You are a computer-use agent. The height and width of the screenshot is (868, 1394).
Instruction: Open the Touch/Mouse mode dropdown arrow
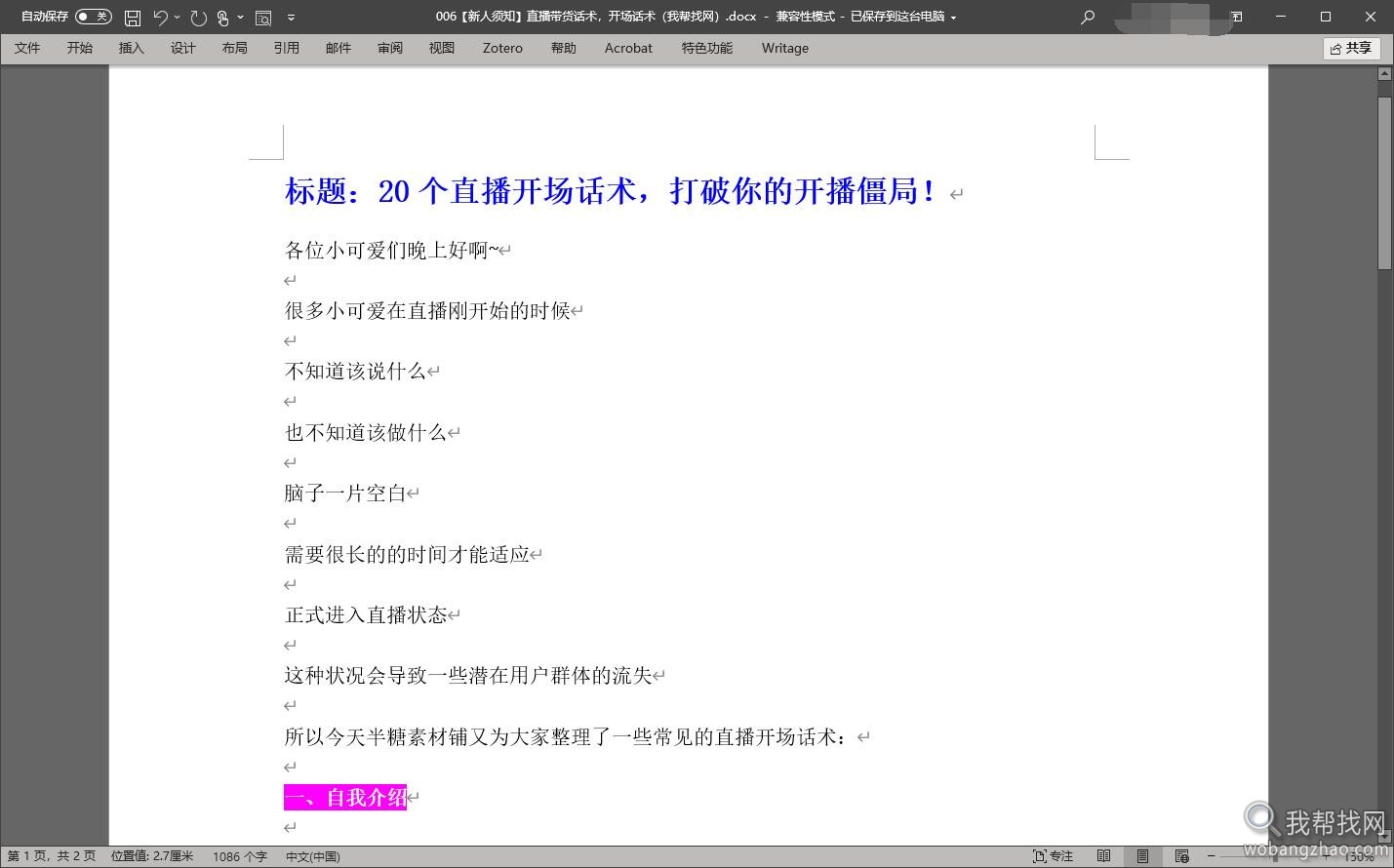click(x=240, y=17)
